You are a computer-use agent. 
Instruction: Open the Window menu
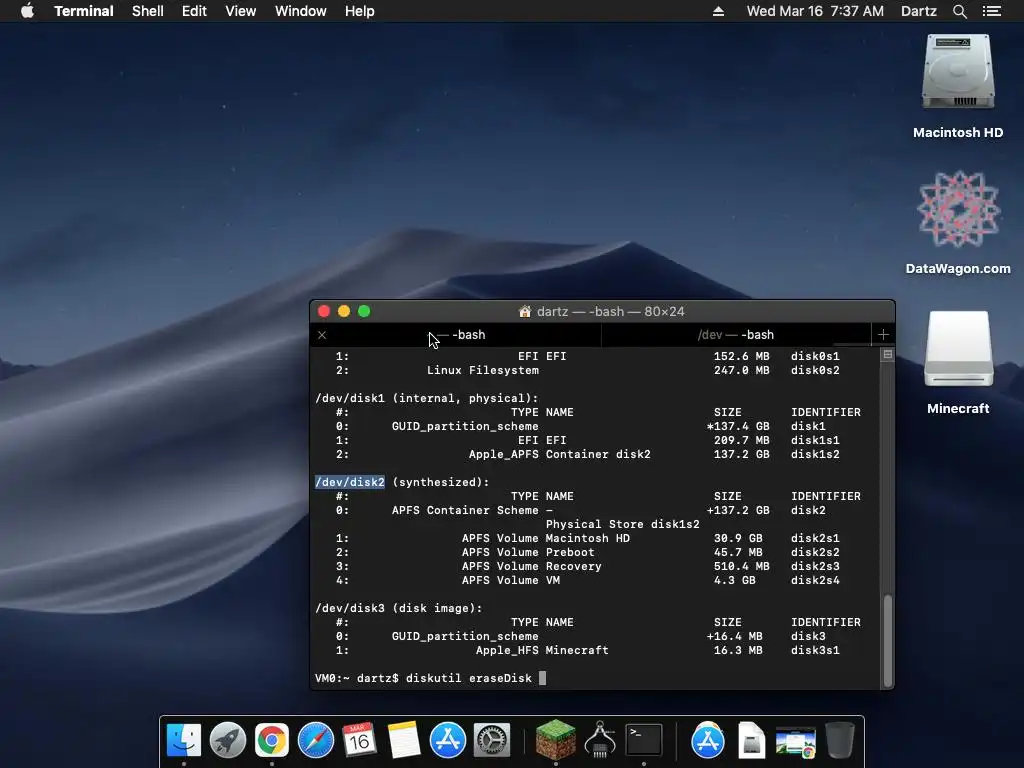(x=300, y=11)
